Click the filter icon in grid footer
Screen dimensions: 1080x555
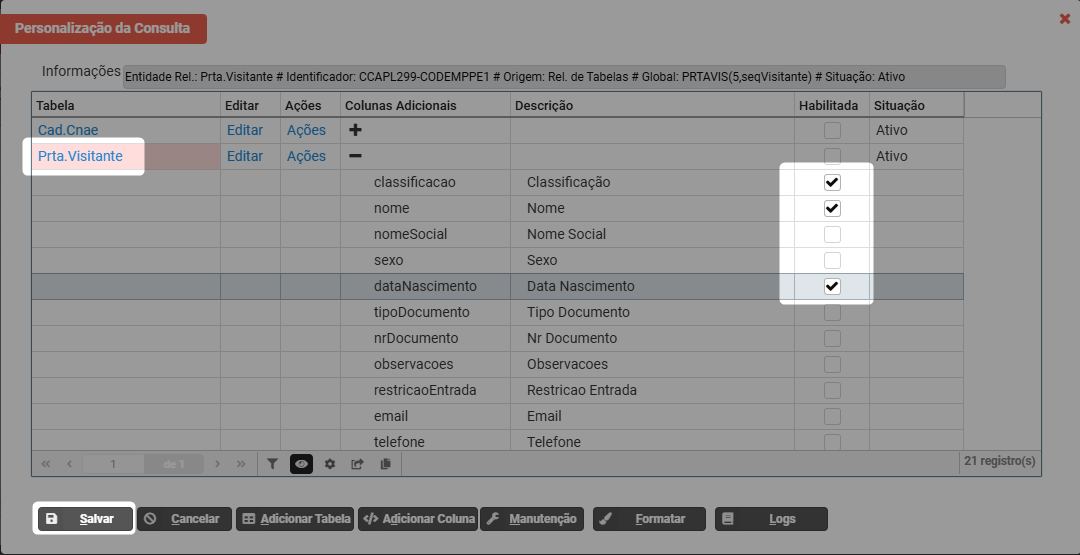(x=272, y=464)
